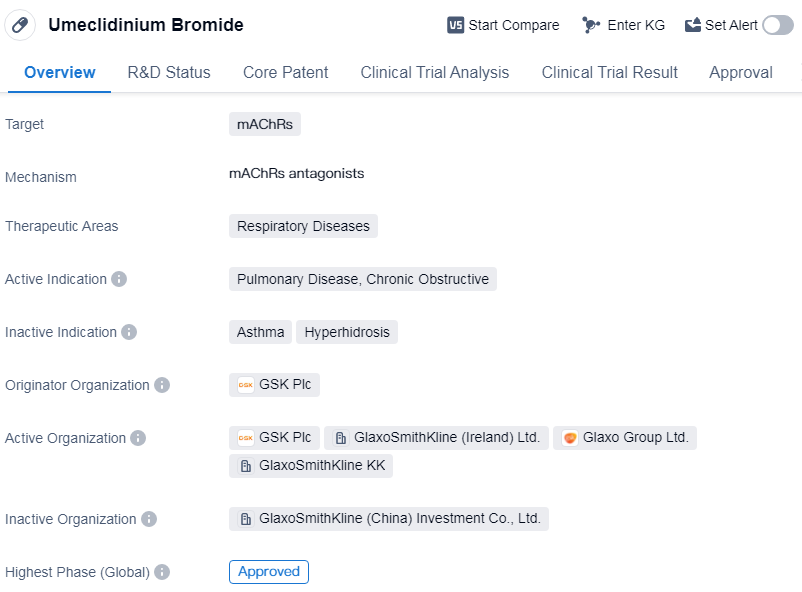Click info icon next to Inactive Indication

click(129, 332)
